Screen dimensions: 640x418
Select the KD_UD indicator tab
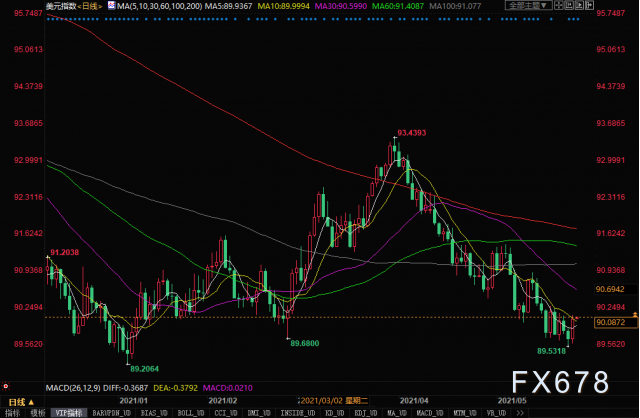point(335,413)
